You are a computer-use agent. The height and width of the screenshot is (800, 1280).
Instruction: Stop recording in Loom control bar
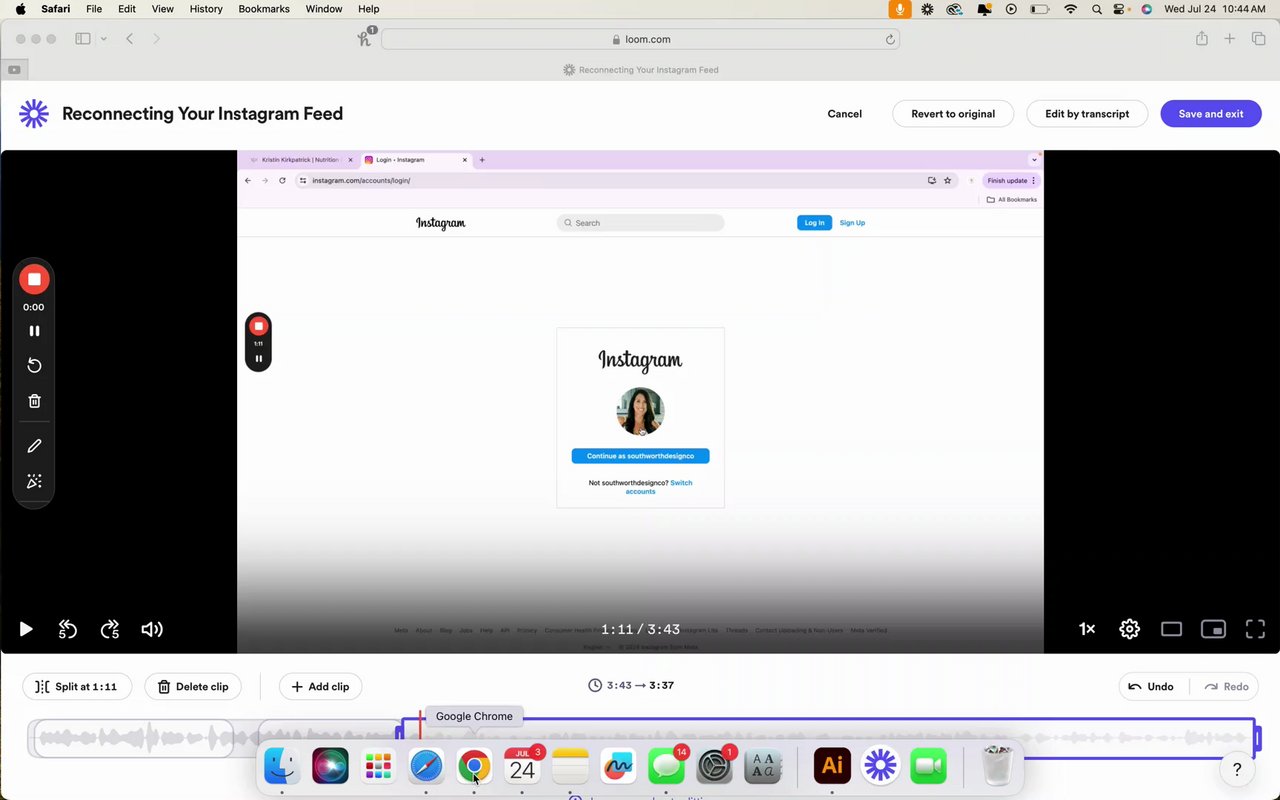pyautogui.click(x=34, y=280)
